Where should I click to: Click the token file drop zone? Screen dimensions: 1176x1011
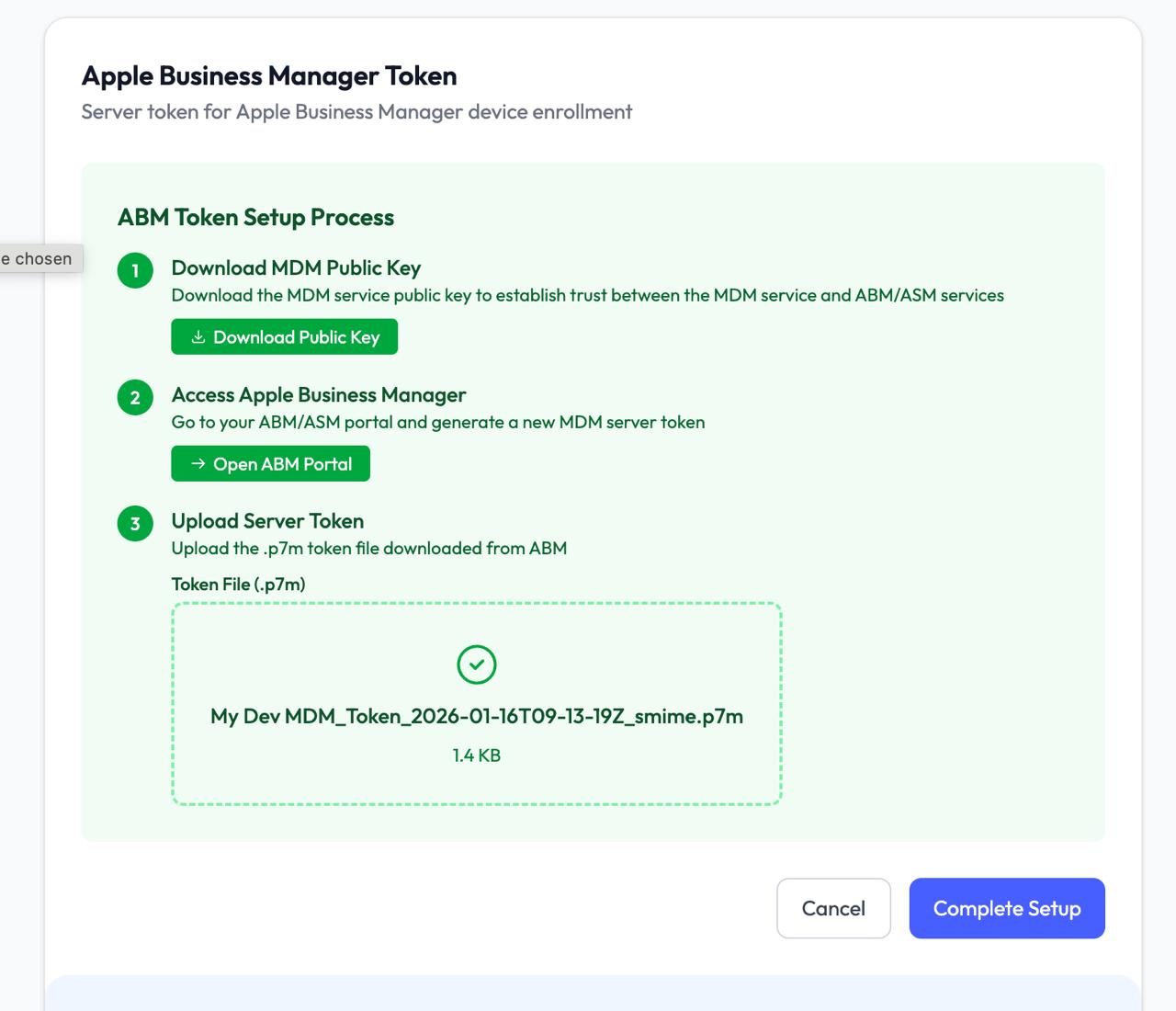click(477, 704)
